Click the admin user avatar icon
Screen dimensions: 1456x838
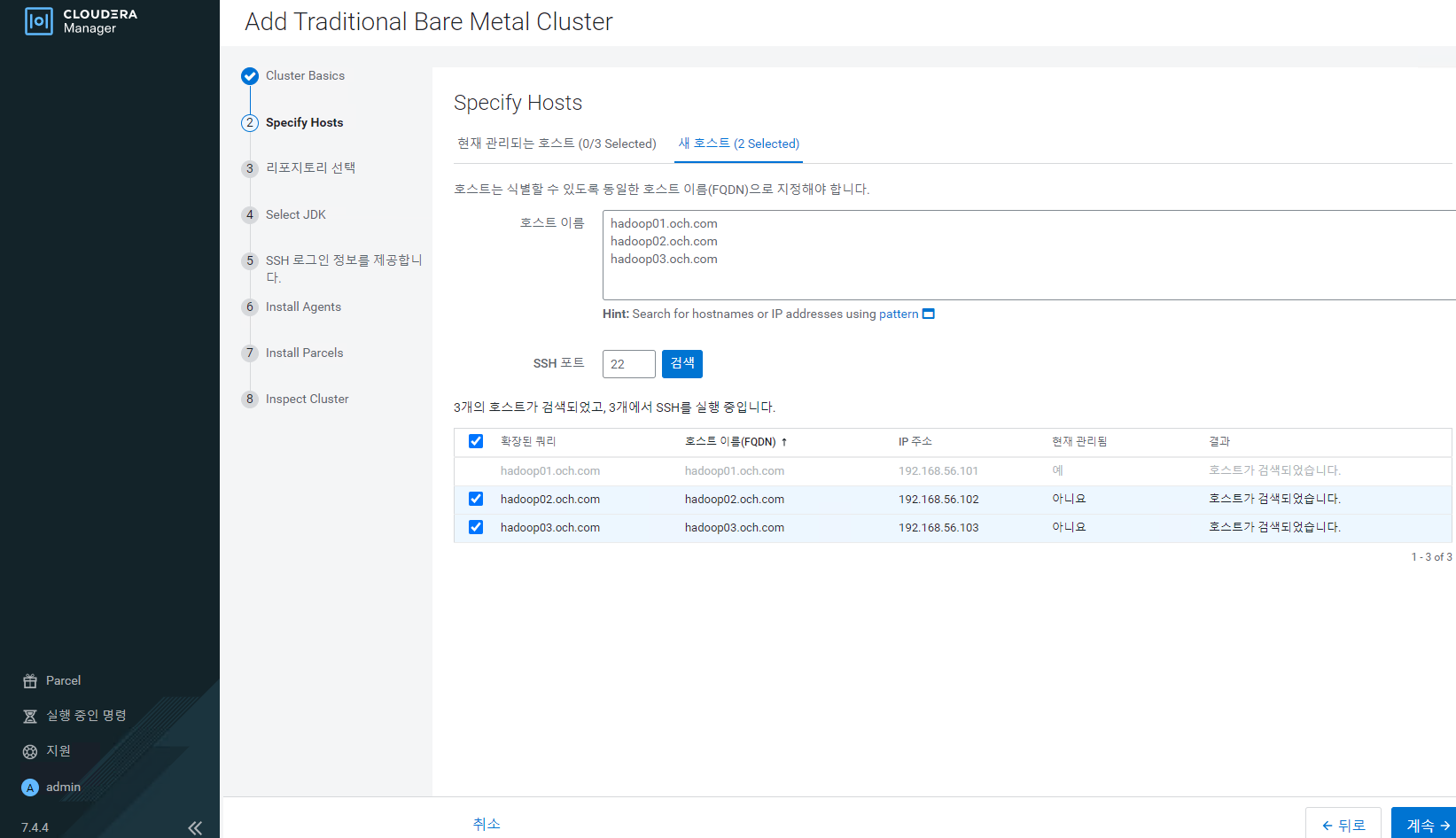coord(30,788)
